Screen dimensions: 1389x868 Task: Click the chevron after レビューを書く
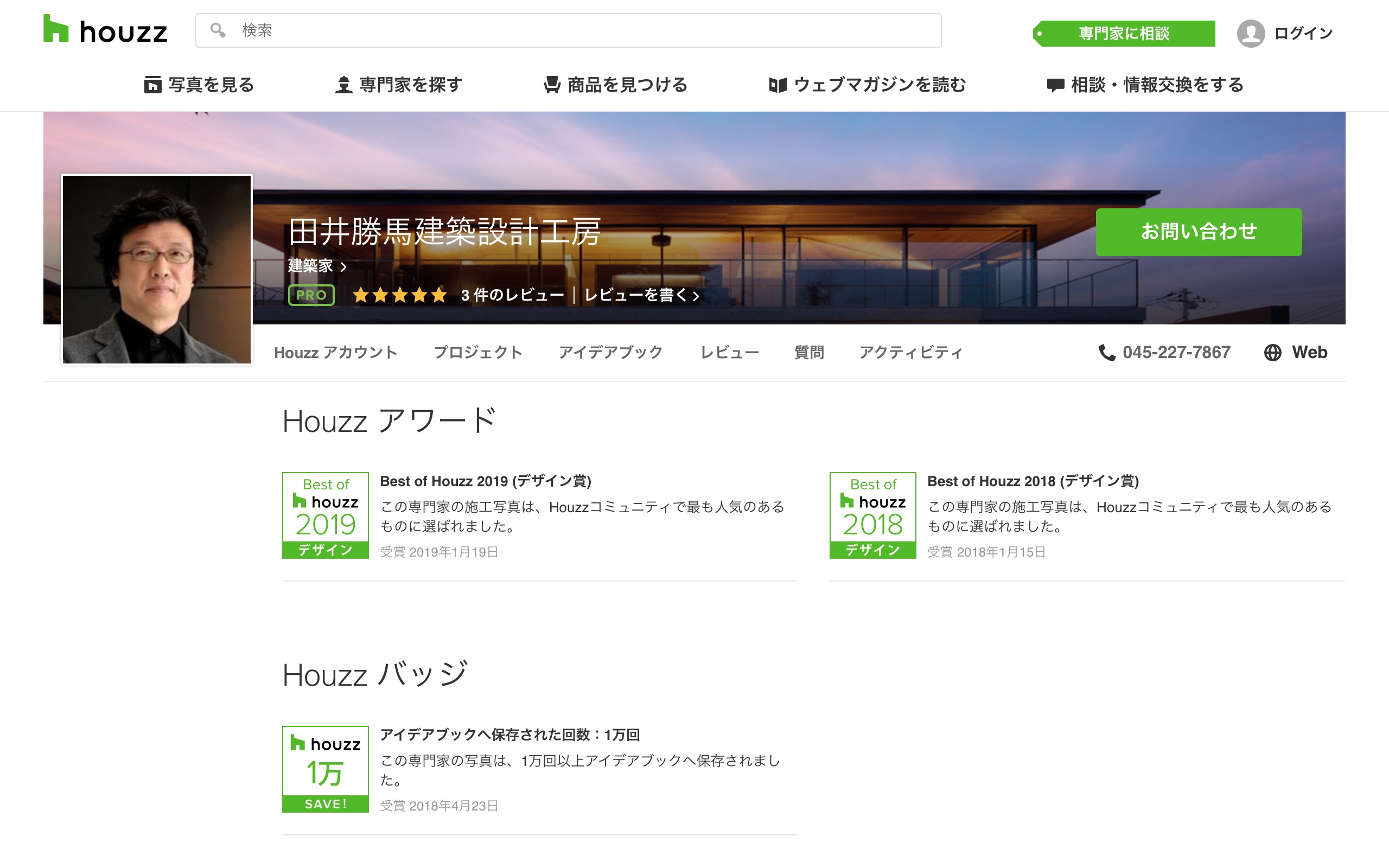click(x=696, y=296)
